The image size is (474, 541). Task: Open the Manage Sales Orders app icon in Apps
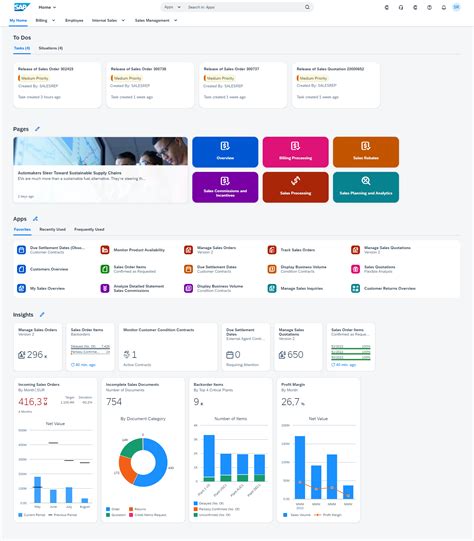(x=188, y=250)
